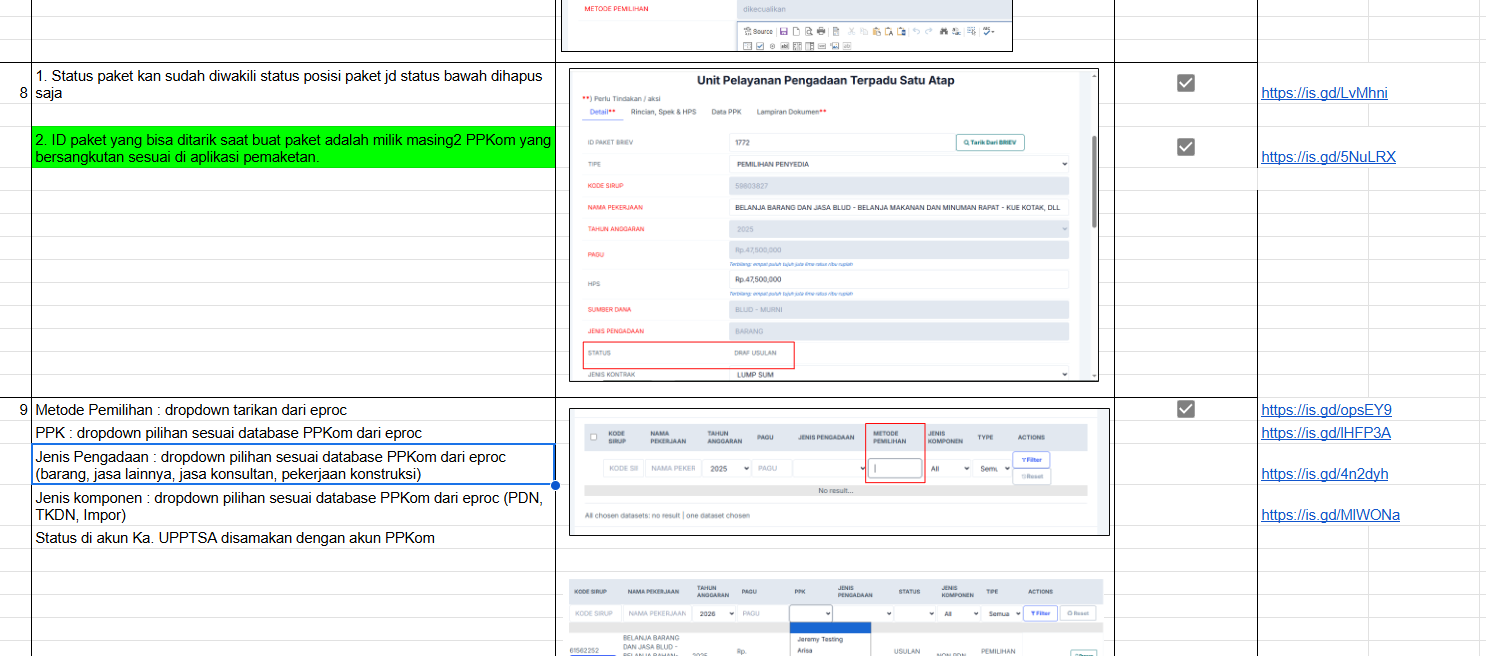Switch to the Rincian, Spek & HPS tab
The height and width of the screenshot is (656, 1486).
click(663, 112)
